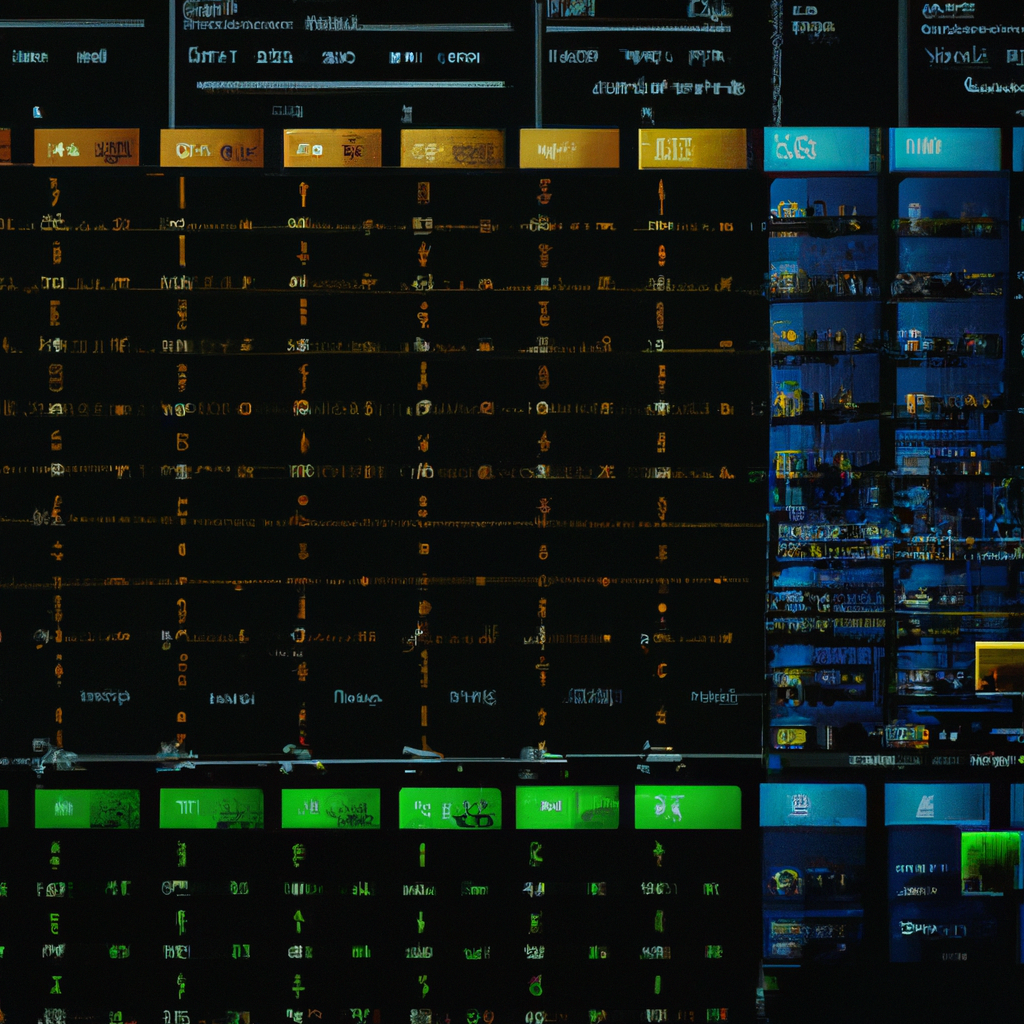Open the yellow header tile beside blue tiles
Screen dimensions: 1024x1024
coord(692,149)
